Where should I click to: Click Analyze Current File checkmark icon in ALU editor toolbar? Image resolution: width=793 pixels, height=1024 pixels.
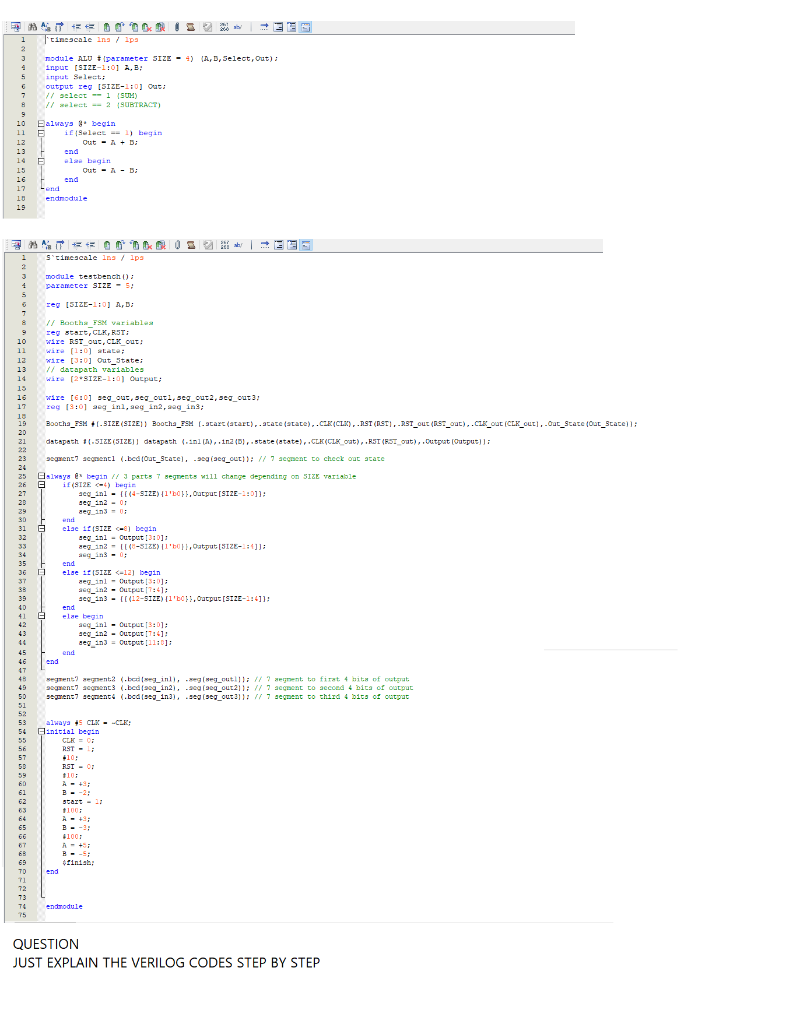coord(207,27)
